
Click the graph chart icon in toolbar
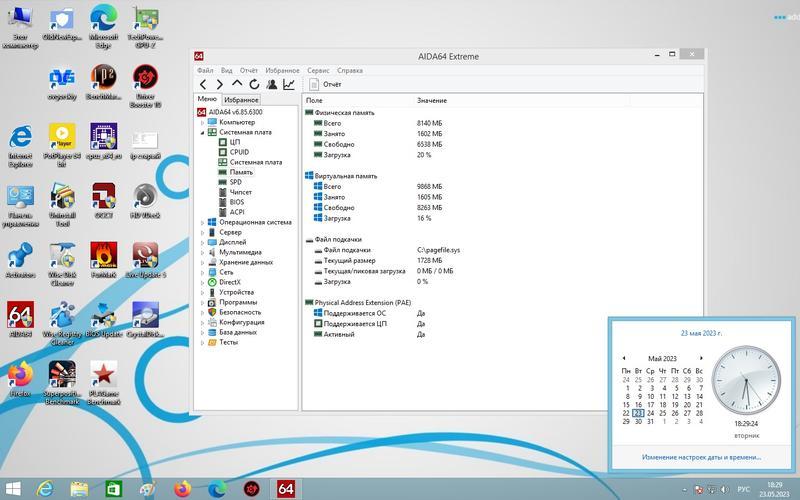(289, 85)
